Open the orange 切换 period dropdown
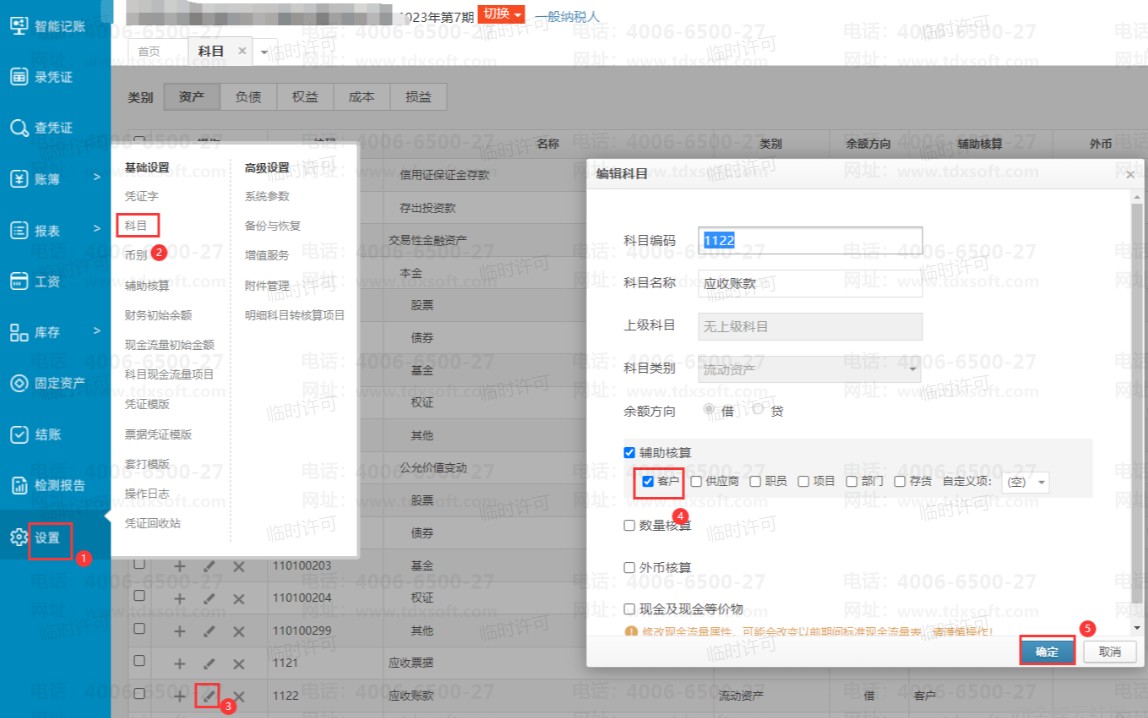This screenshot has width=1148, height=718. (x=501, y=14)
